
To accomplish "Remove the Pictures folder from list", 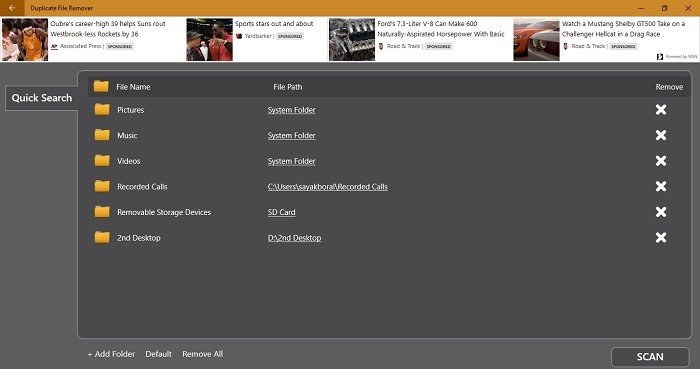I will tap(661, 110).
